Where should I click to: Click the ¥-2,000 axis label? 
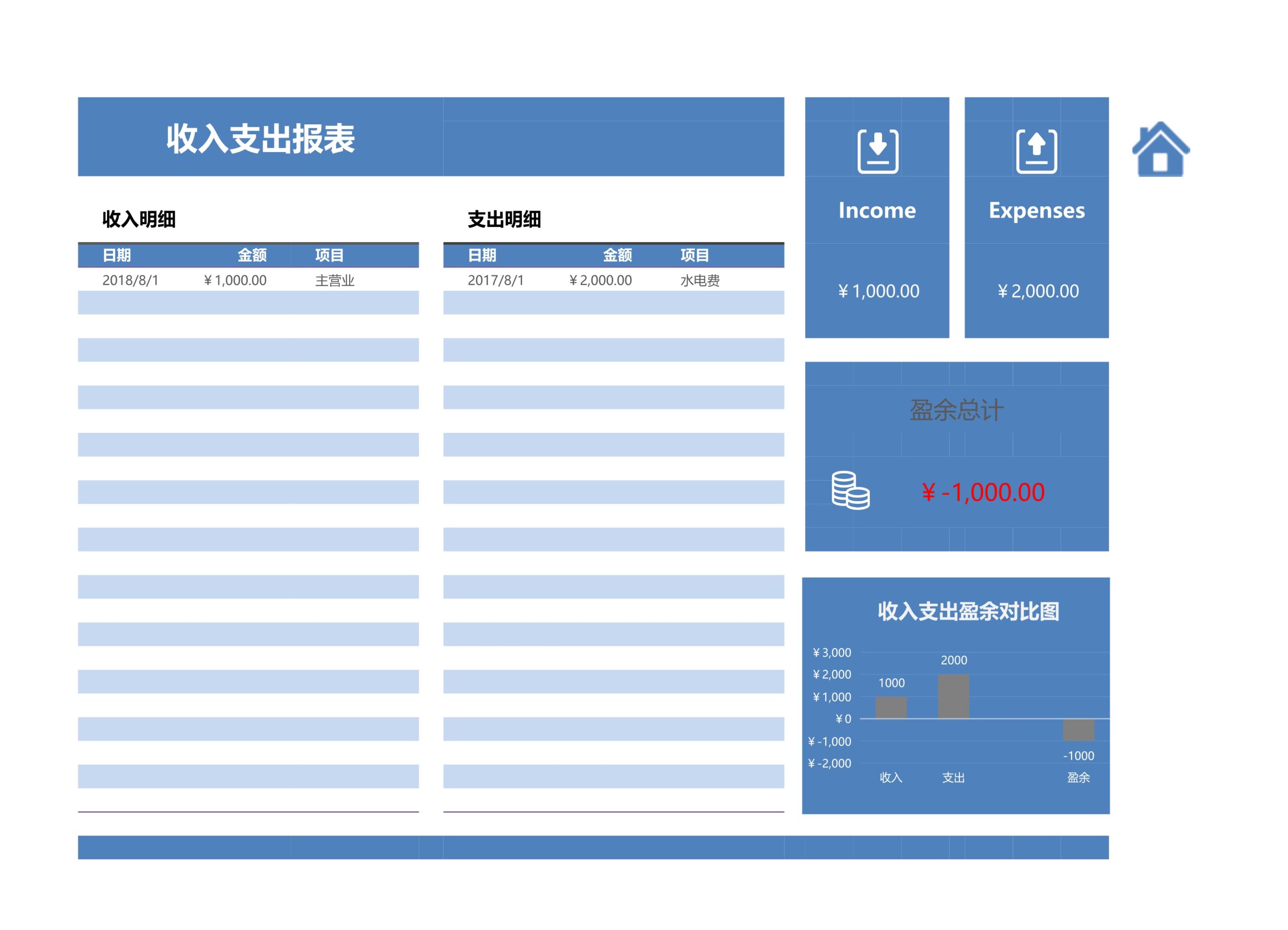829,763
